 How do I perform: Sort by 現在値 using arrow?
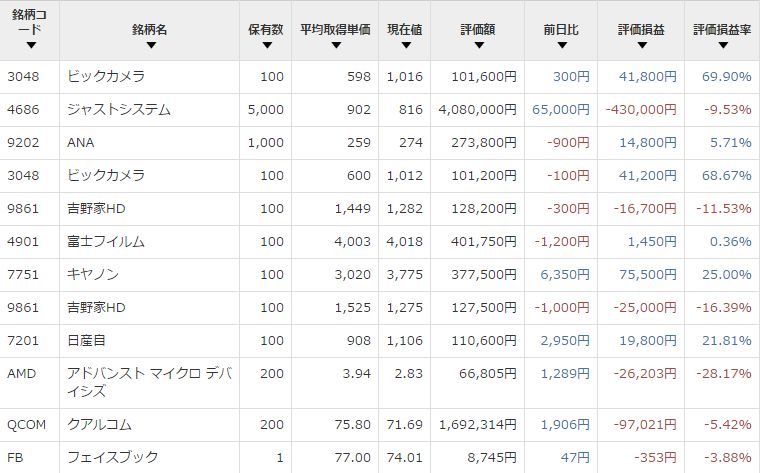405,45
